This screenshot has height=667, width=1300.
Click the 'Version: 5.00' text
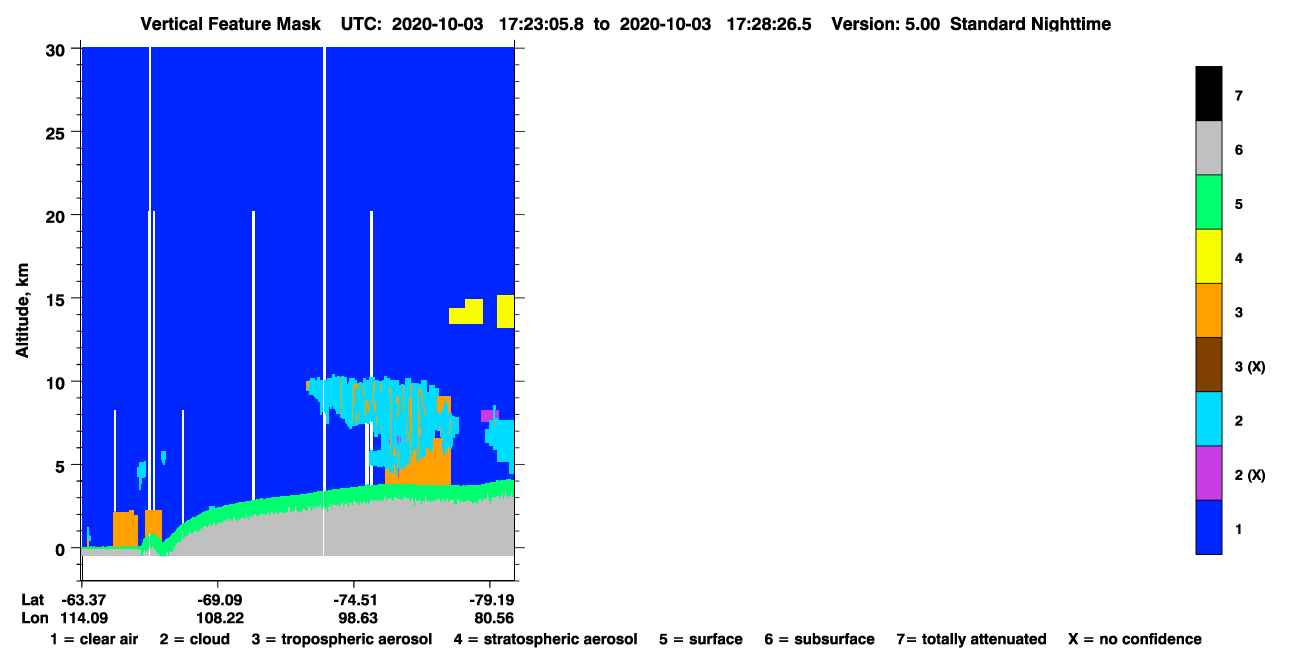(x=885, y=23)
